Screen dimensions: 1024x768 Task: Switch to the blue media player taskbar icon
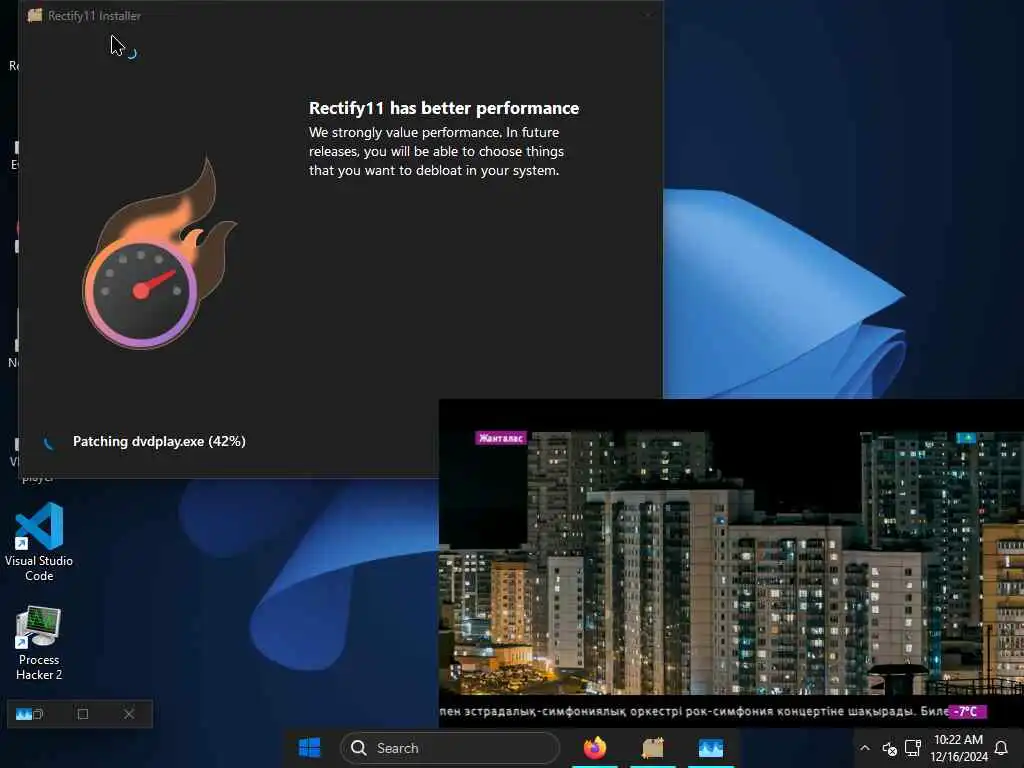click(711, 748)
